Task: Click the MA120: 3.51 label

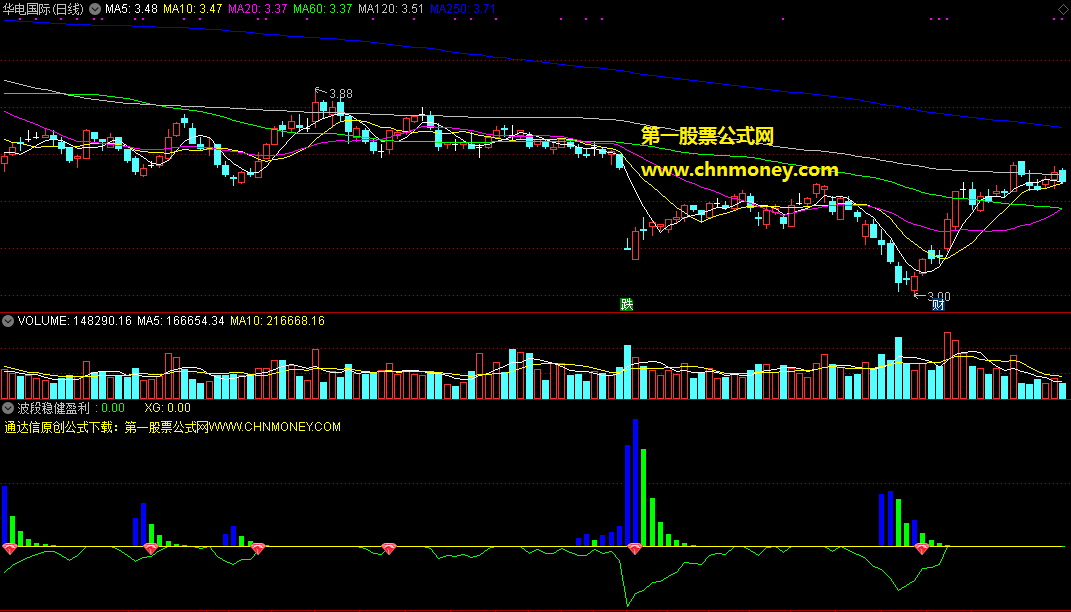Action: (391, 10)
